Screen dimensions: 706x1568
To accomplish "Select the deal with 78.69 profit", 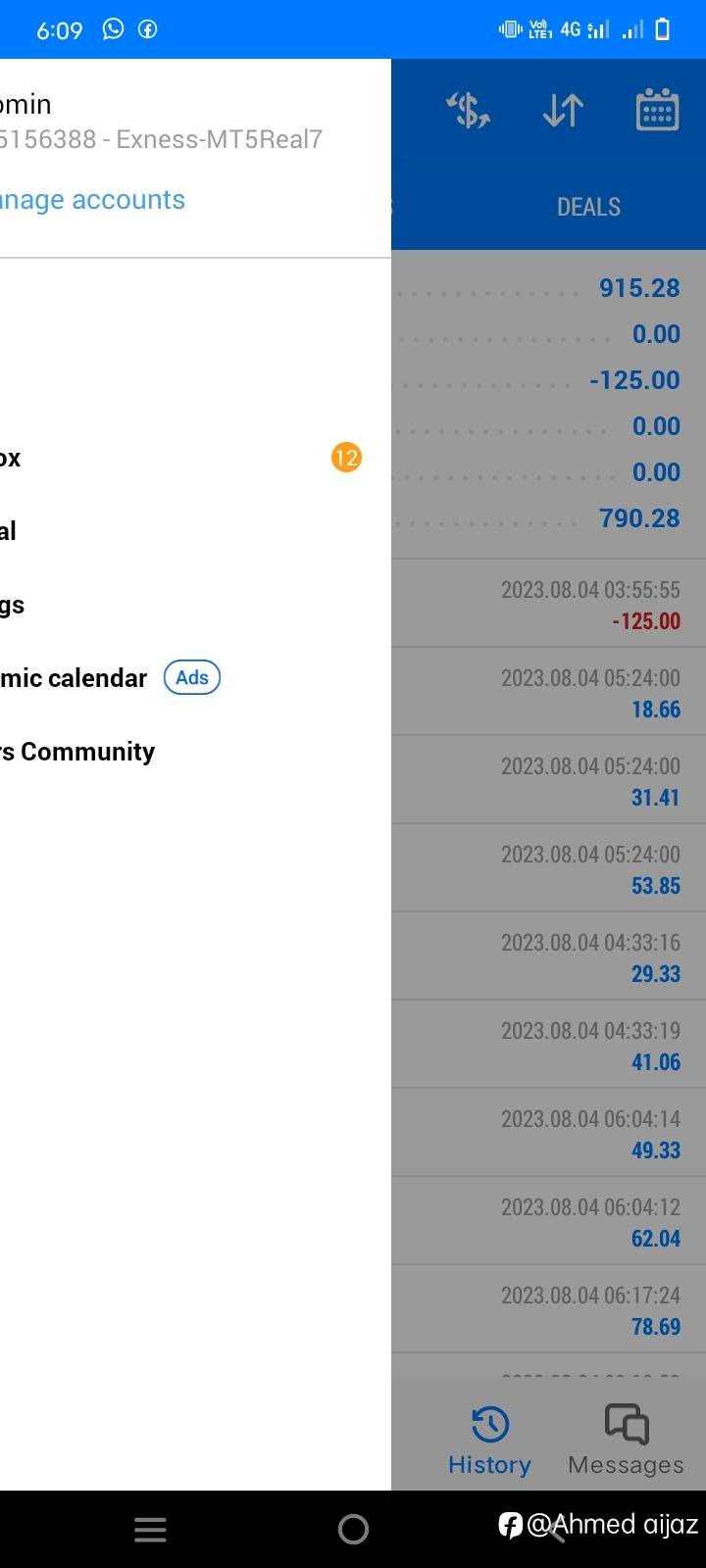I will click(549, 1309).
